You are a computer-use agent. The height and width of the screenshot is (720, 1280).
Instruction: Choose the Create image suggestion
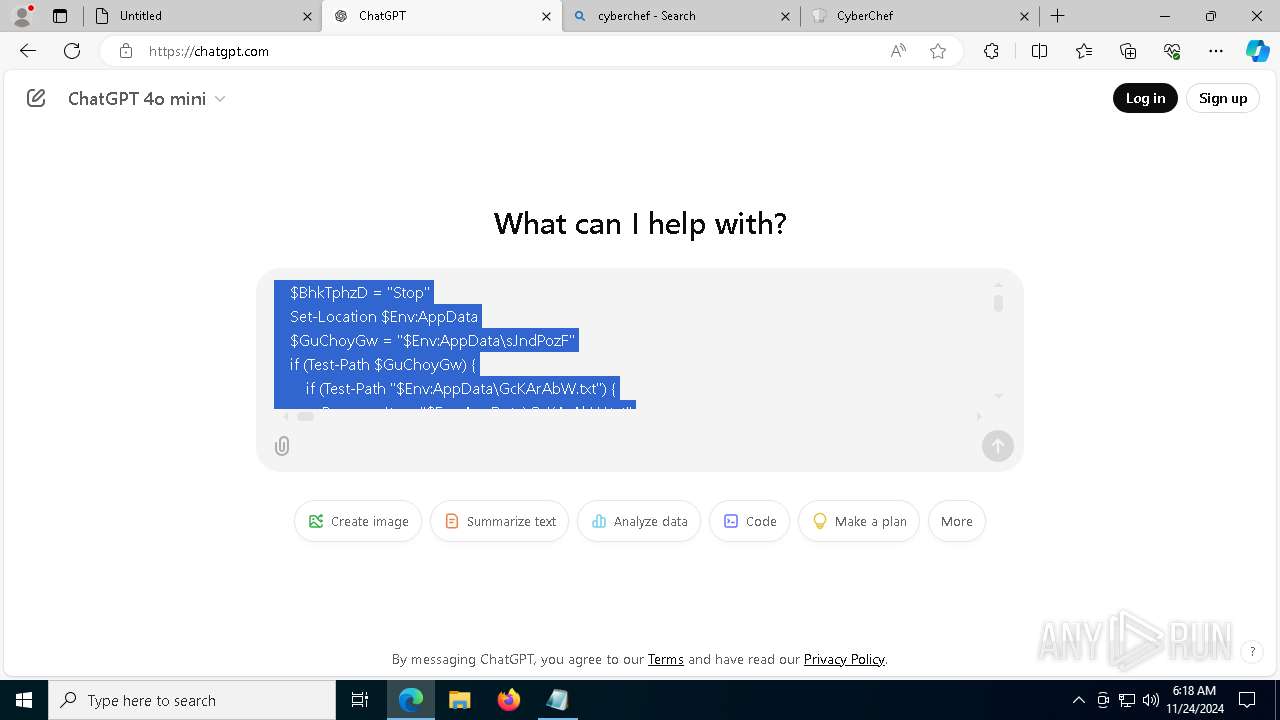pos(358,521)
